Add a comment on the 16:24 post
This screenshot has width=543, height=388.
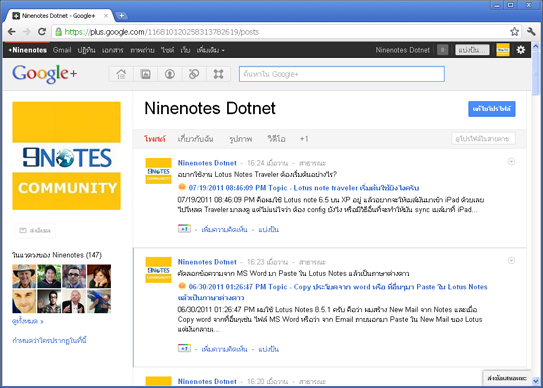click(224, 229)
